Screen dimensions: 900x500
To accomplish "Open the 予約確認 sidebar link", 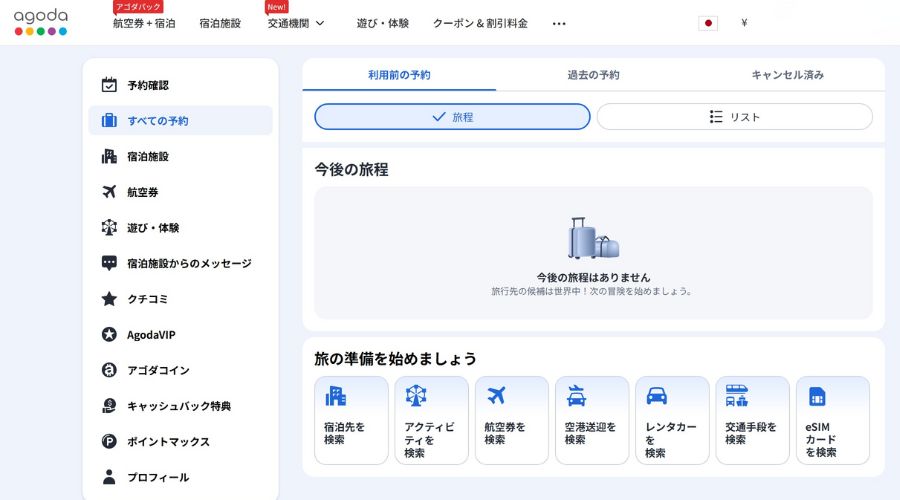I will point(180,85).
